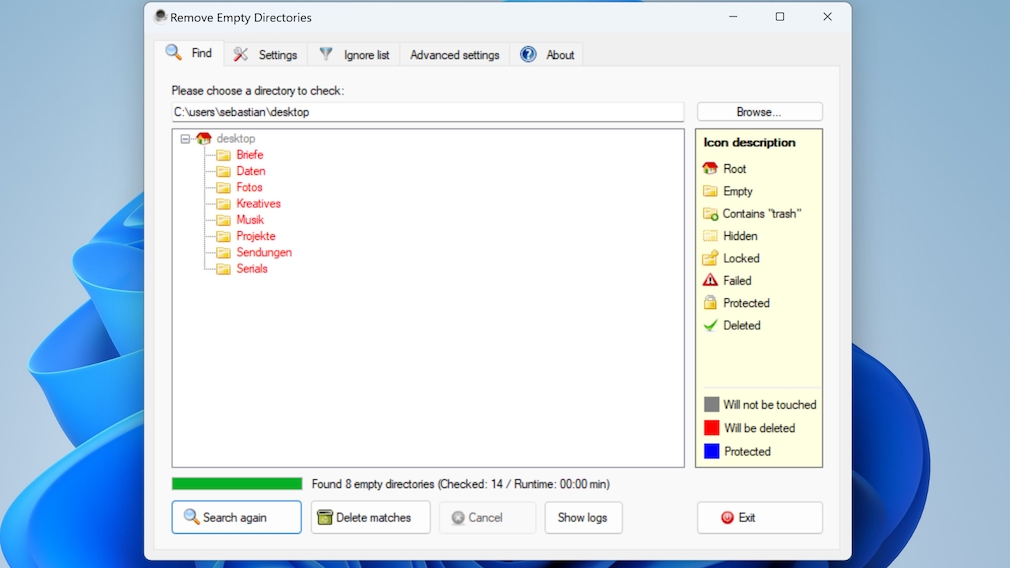Click the Failed warning triangle icon
The height and width of the screenshot is (568, 1010).
[710, 281]
